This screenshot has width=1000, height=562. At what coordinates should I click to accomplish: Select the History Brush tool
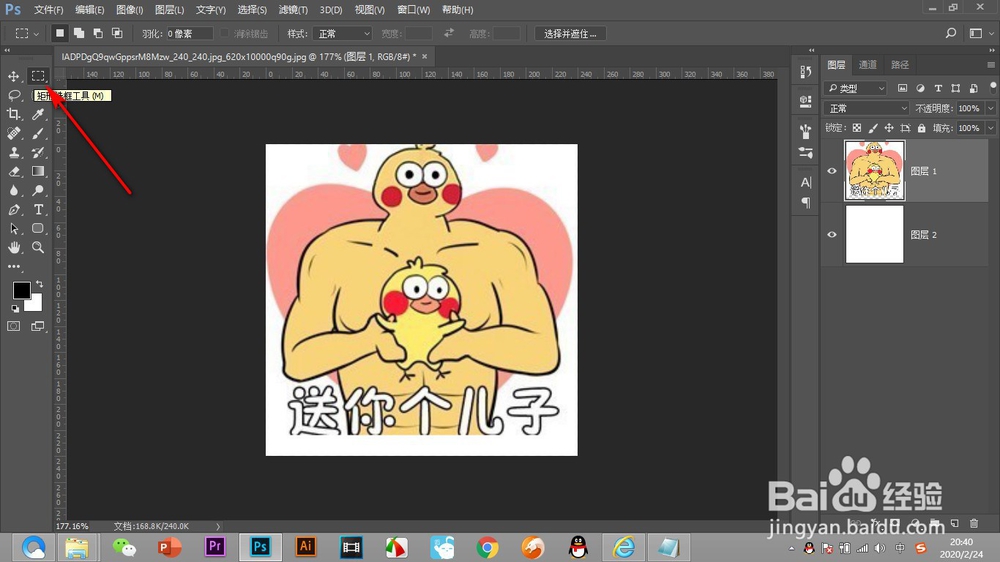click(38, 152)
